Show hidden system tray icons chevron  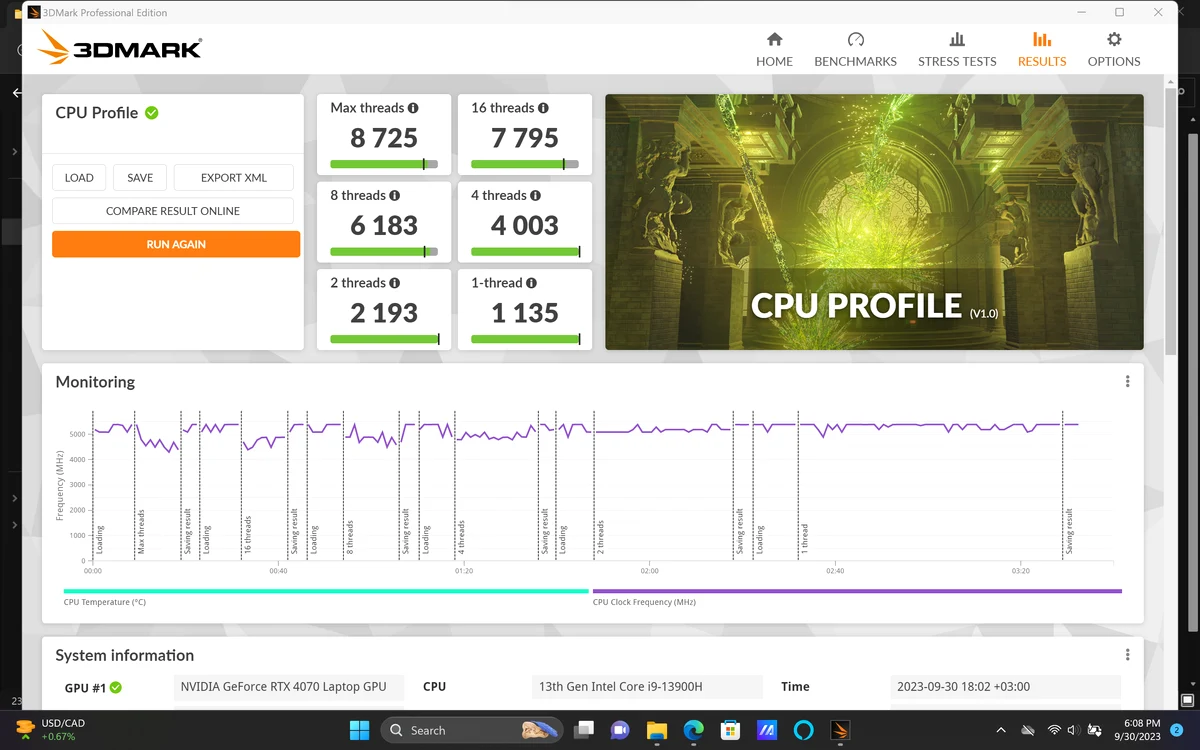(1001, 731)
